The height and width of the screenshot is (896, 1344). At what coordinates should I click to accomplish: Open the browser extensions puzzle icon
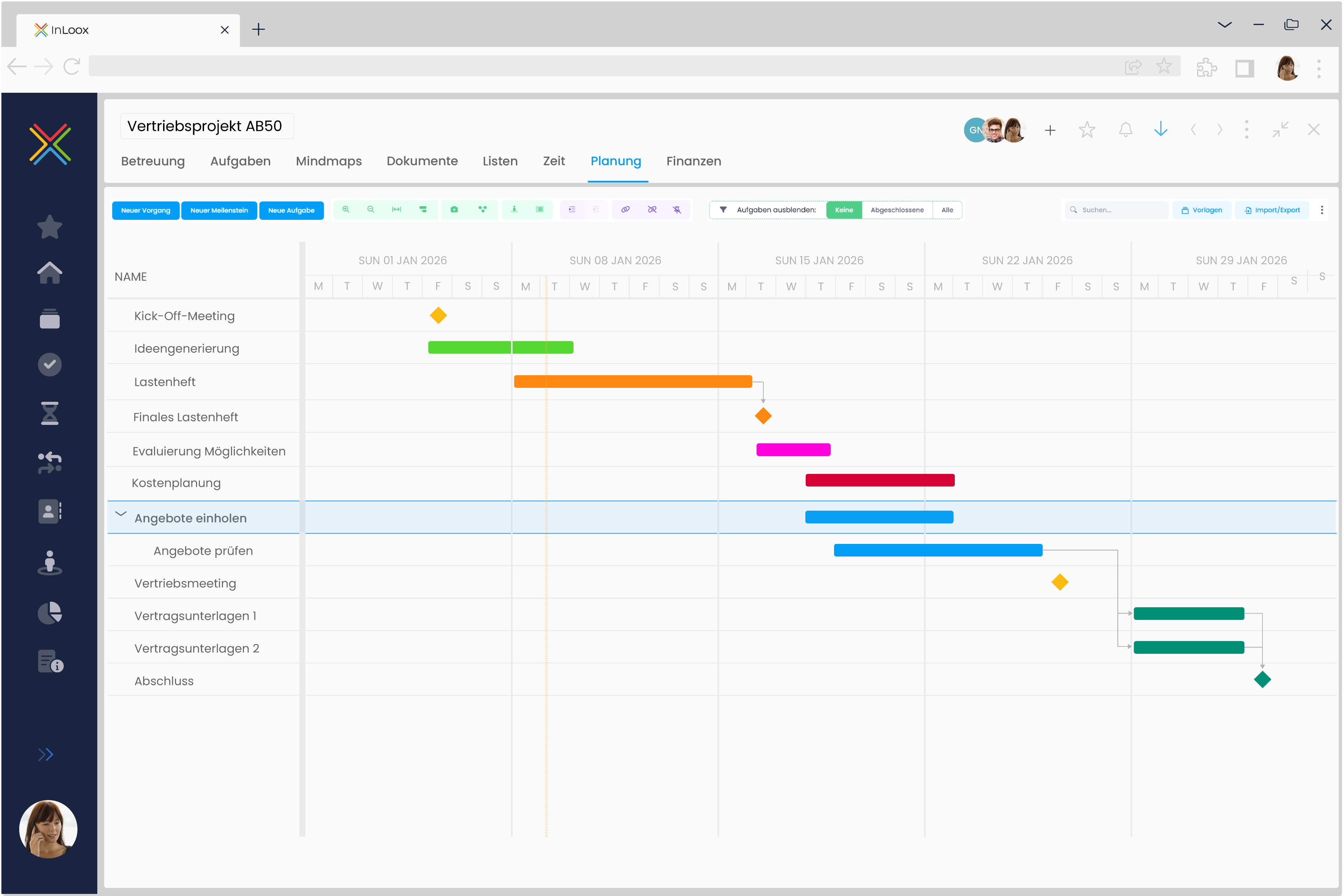coord(1206,68)
